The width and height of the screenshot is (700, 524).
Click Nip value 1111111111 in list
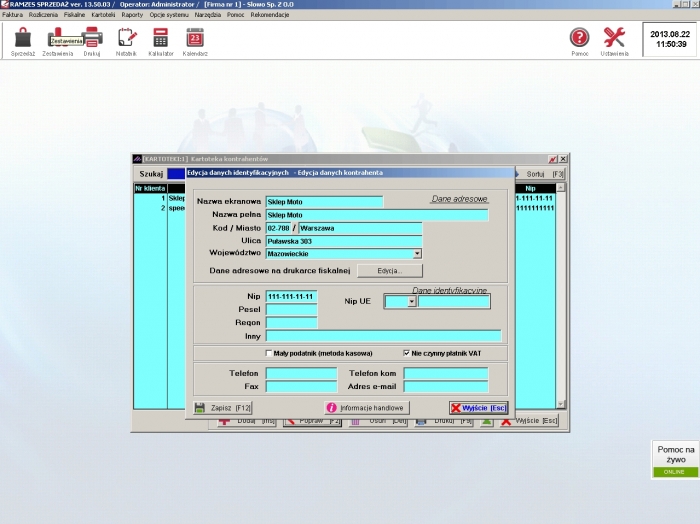535,208
